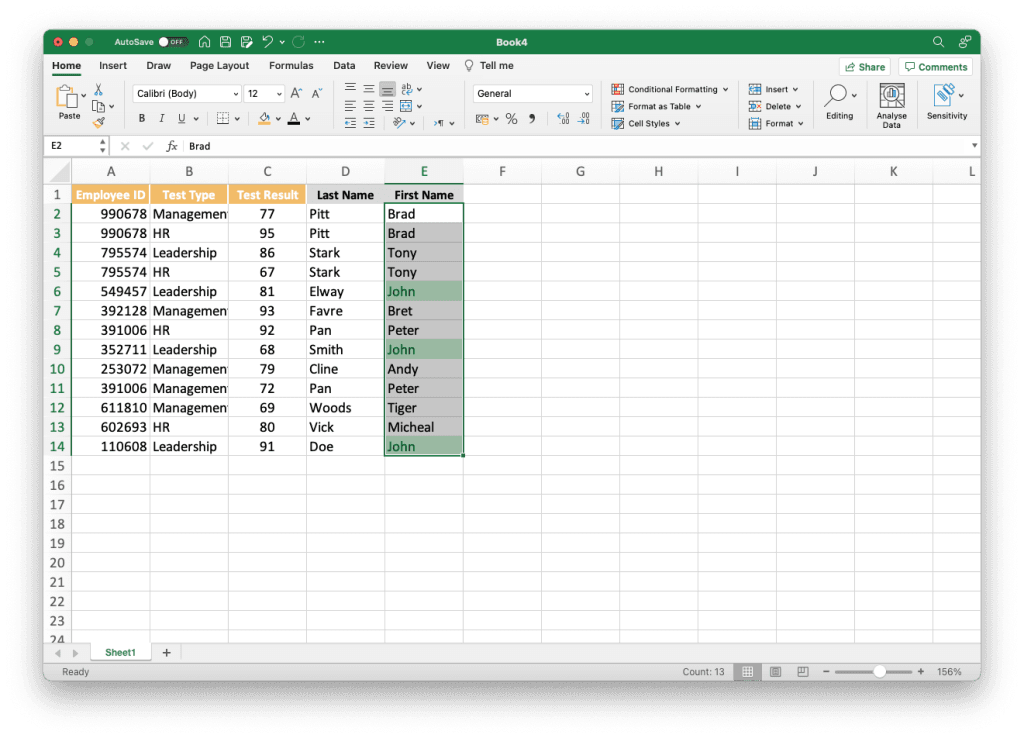The height and width of the screenshot is (738, 1024).
Task: Click the Share button
Action: [x=865, y=67]
